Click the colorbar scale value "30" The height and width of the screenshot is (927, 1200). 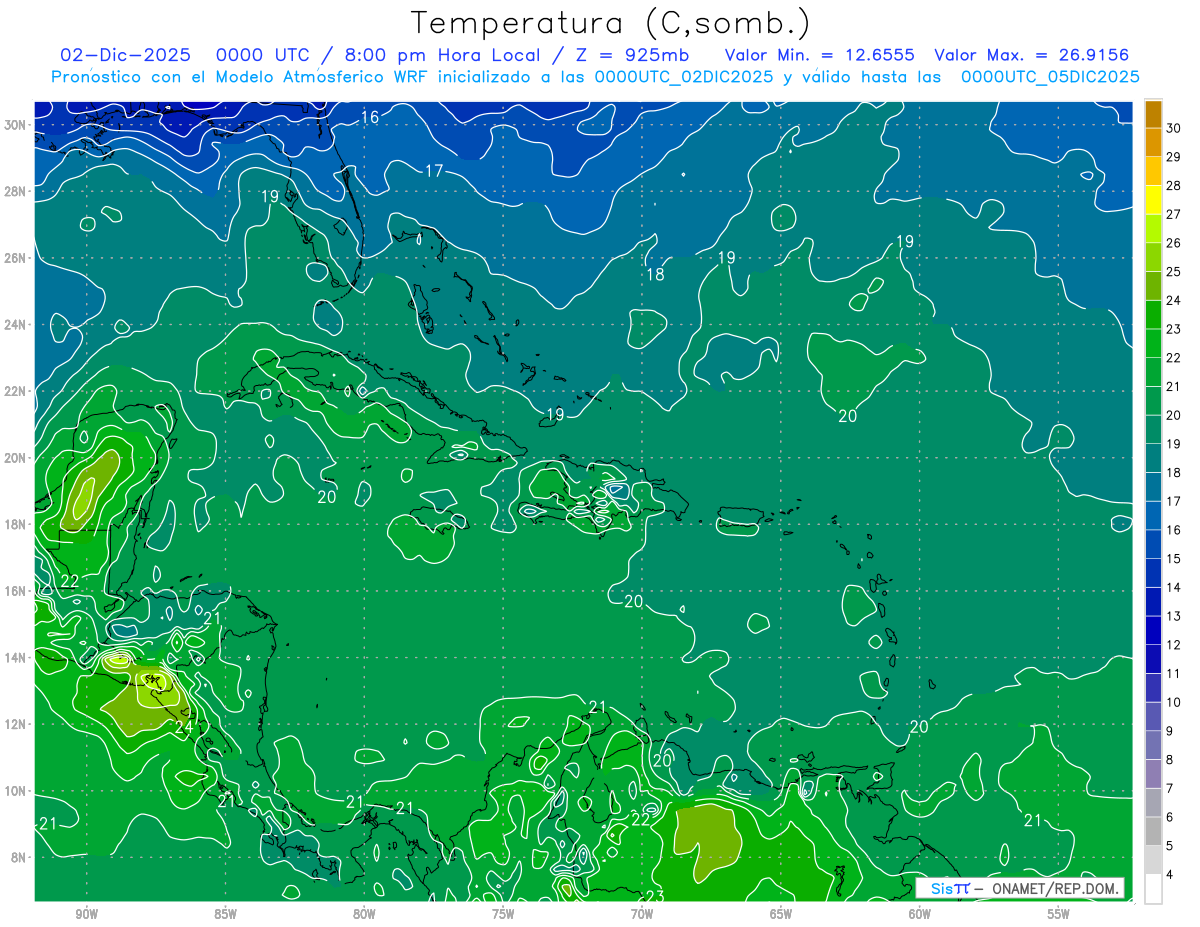pos(1174,128)
